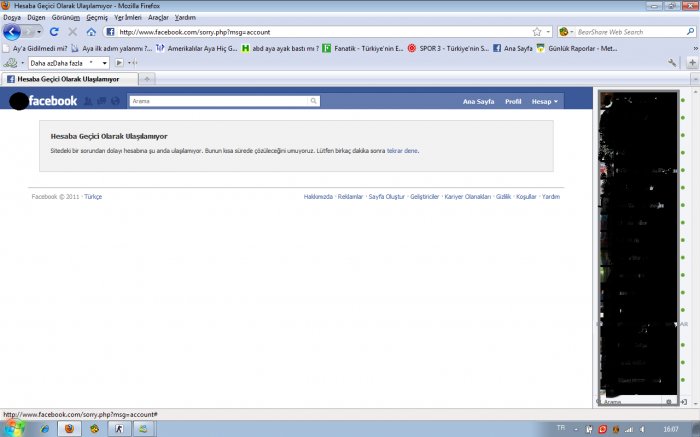Screen dimensions: 700x437
Task: Open the Yardım menu
Action: coord(185,17)
